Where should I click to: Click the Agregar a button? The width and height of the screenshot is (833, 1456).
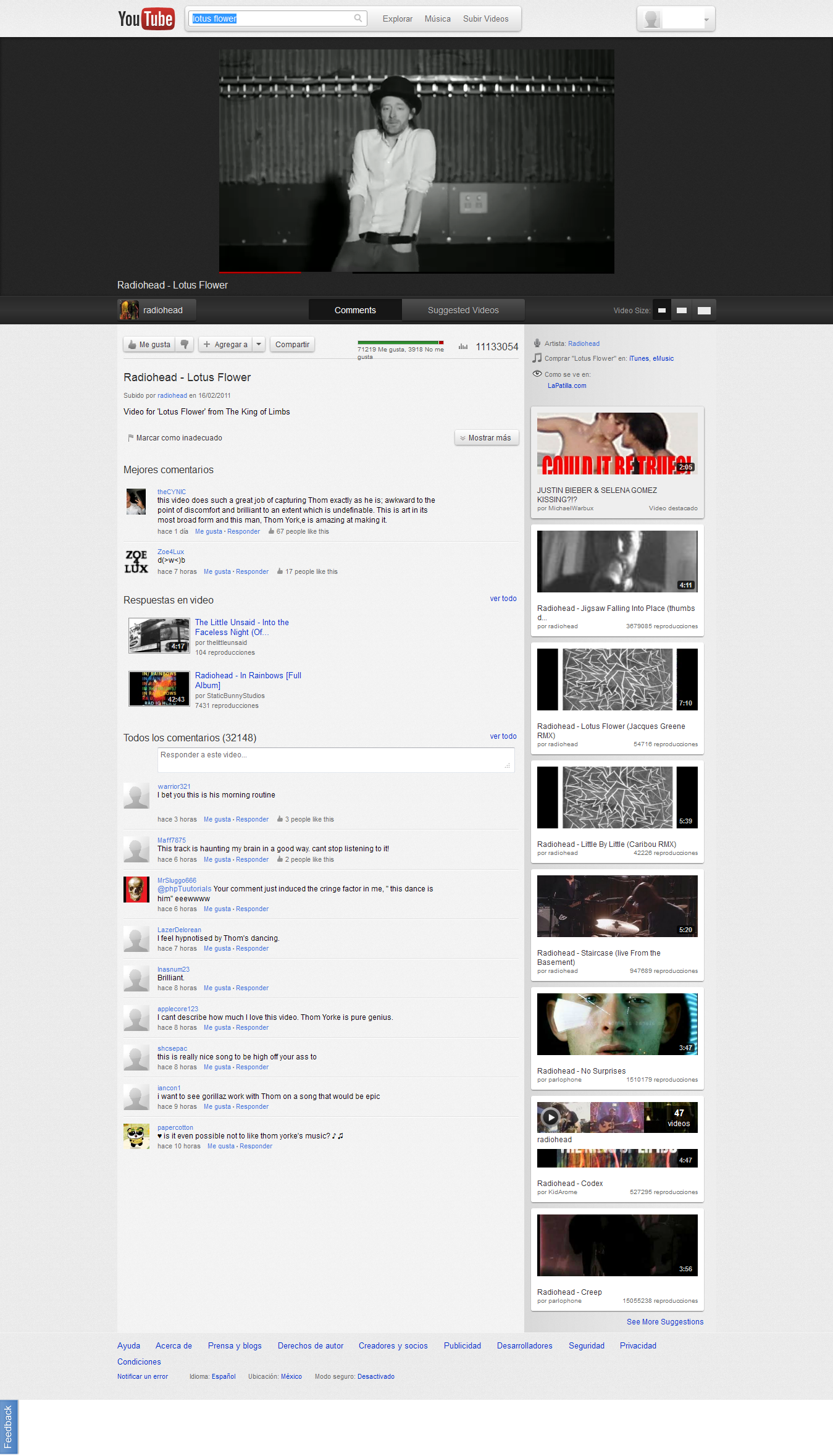[x=225, y=345]
